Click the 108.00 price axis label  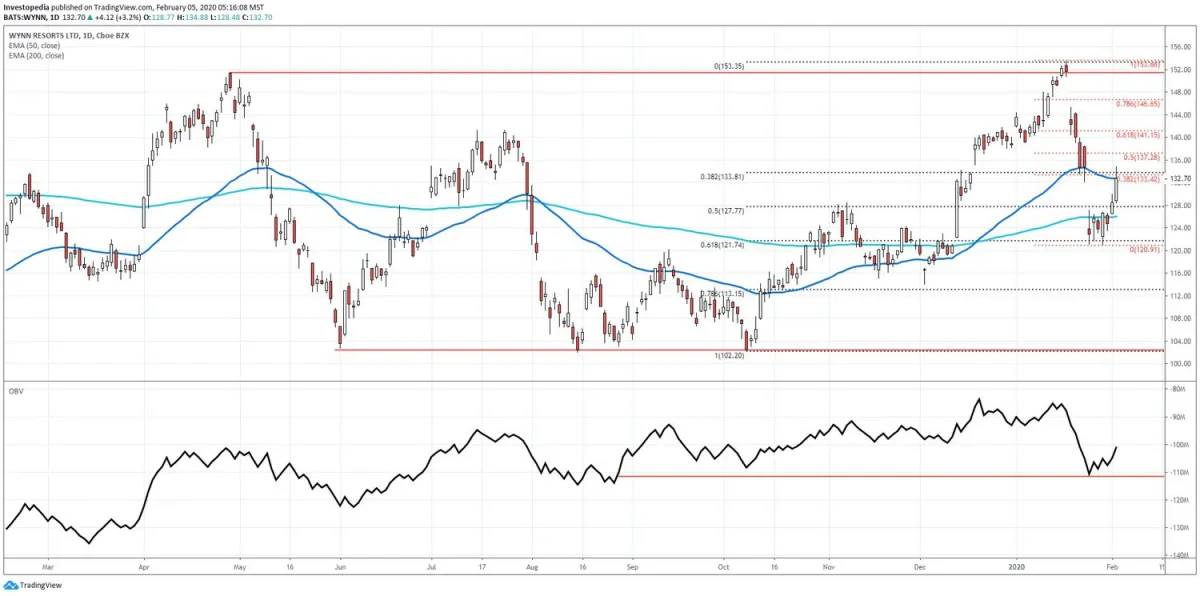1181,318
